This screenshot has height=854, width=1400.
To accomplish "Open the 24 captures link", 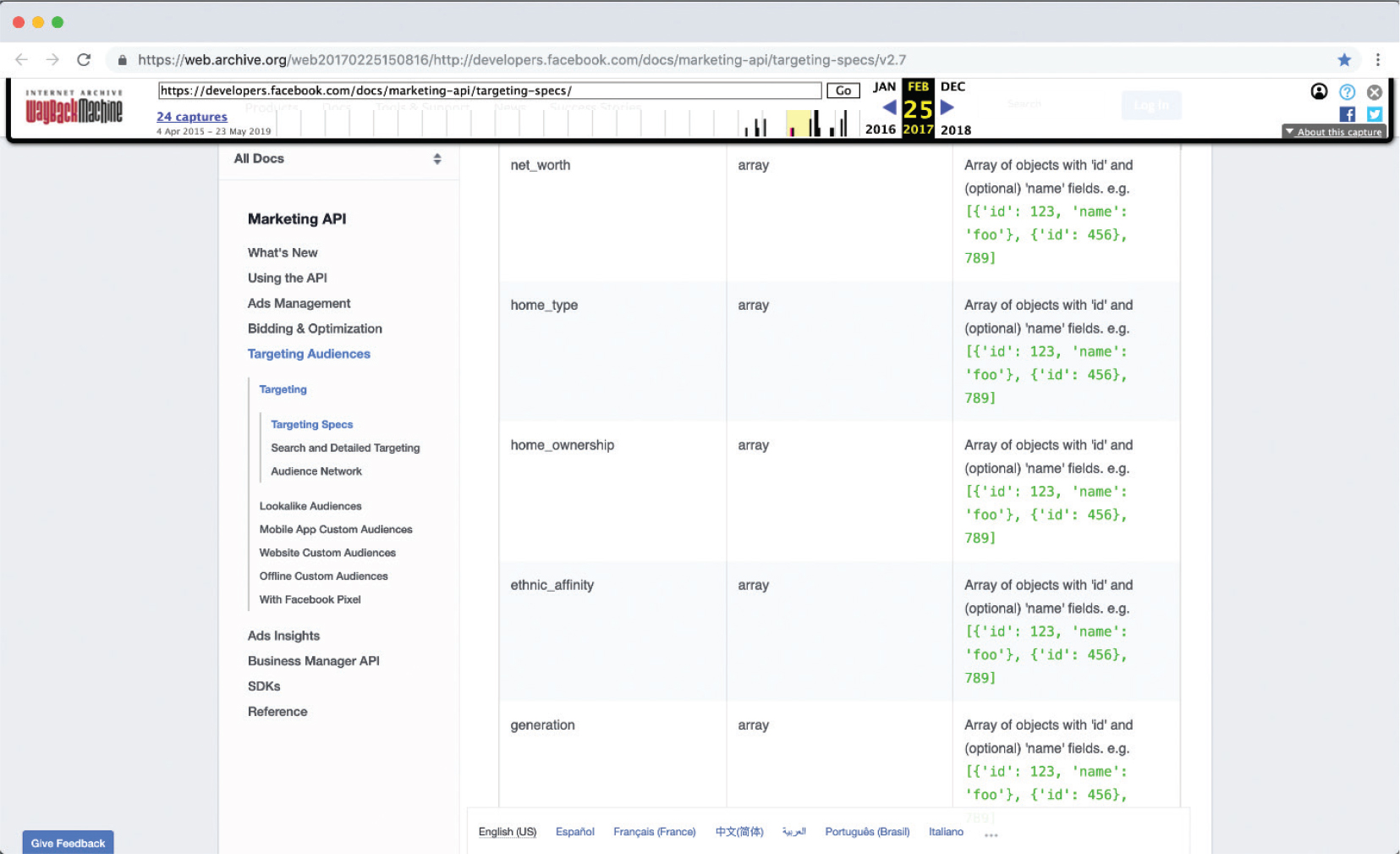I will coord(192,117).
